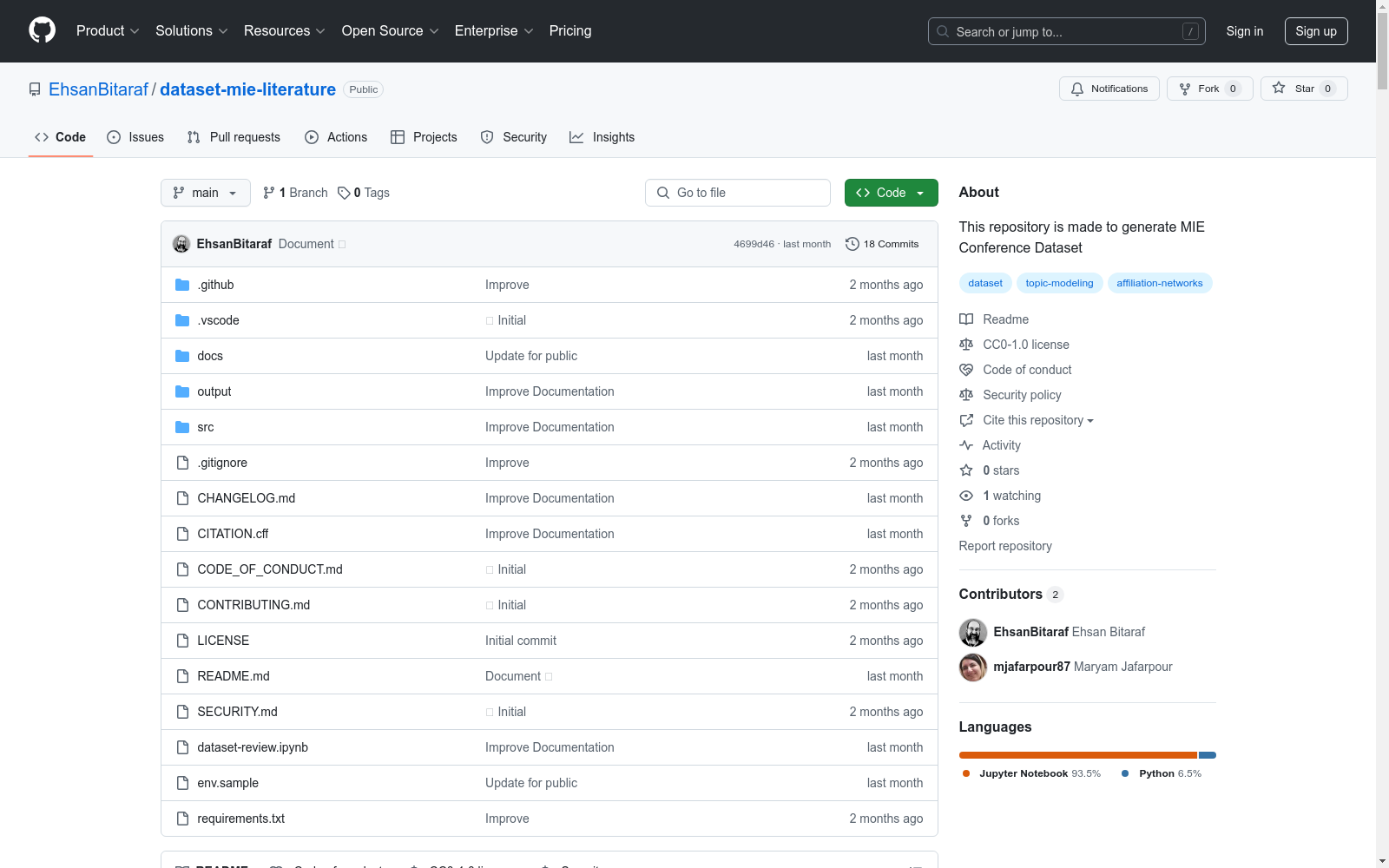Click the Fork icon
The width and height of the screenshot is (1389, 868).
[x=1185, y=89]
